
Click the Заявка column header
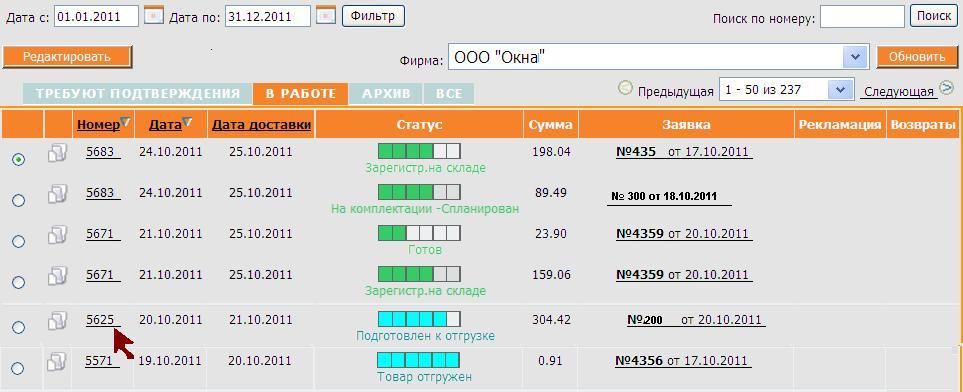pos(686,125)
